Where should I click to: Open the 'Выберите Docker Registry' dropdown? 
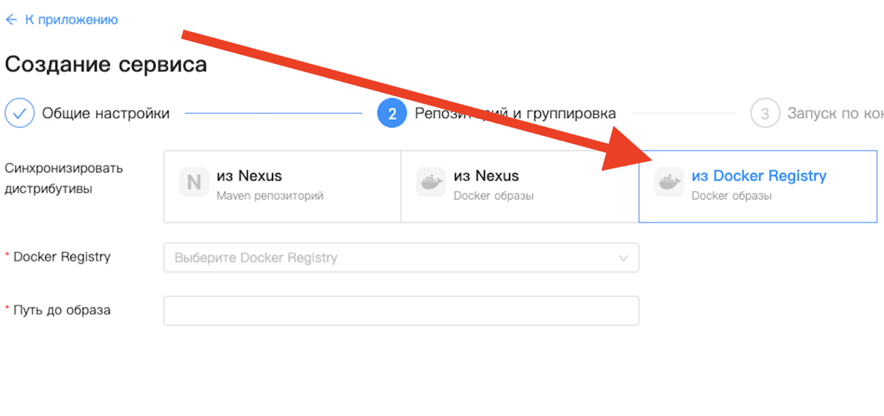[x=390, y=258]
